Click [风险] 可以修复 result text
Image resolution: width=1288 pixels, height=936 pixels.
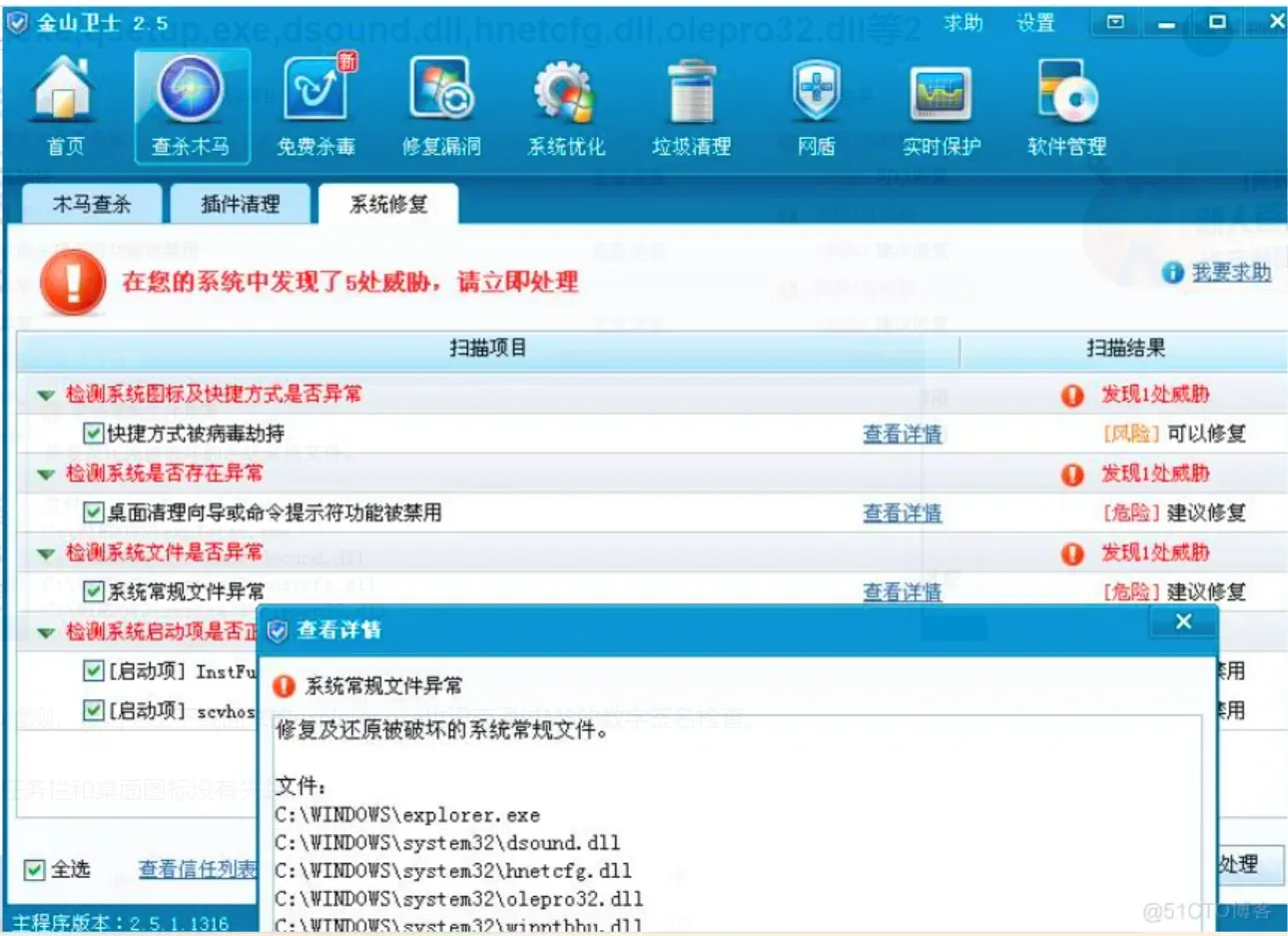coord(1174,434)
